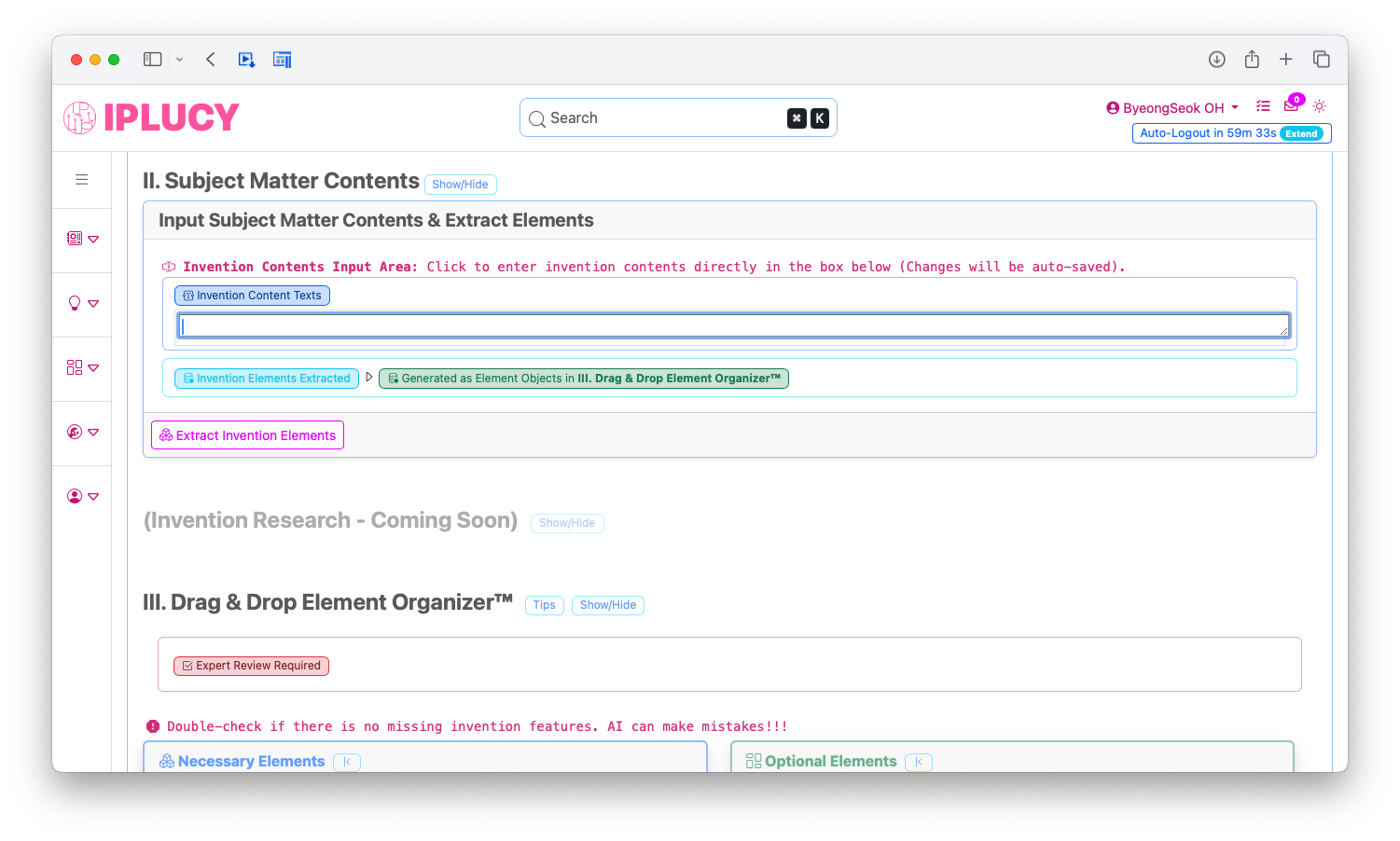The image size is (1400, 841).
Task: Click the red warning exclamation icon
Action: tap(153, 726)
